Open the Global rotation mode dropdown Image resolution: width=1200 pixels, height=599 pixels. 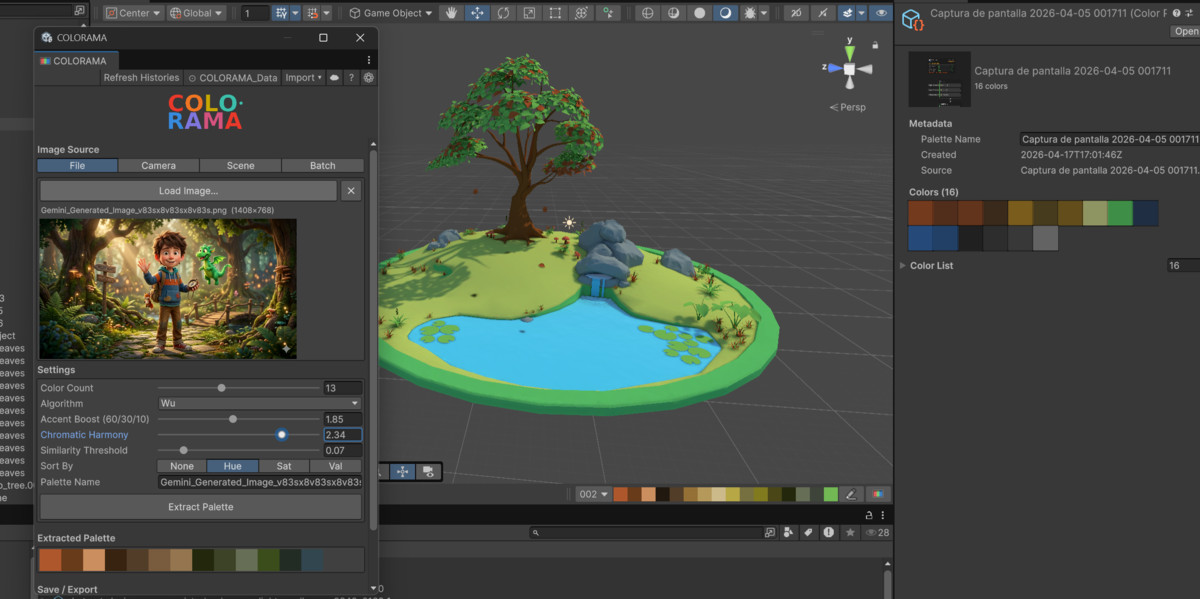pyautogui.click(x=196, y=13)
